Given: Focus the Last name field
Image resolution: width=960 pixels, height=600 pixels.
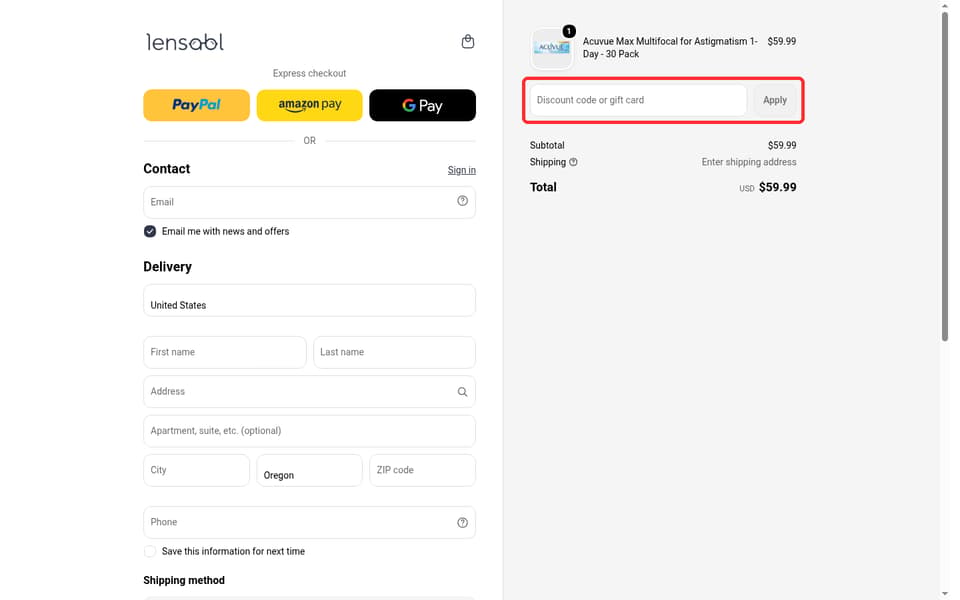Looking at the screenshot, I should point(394,352).
